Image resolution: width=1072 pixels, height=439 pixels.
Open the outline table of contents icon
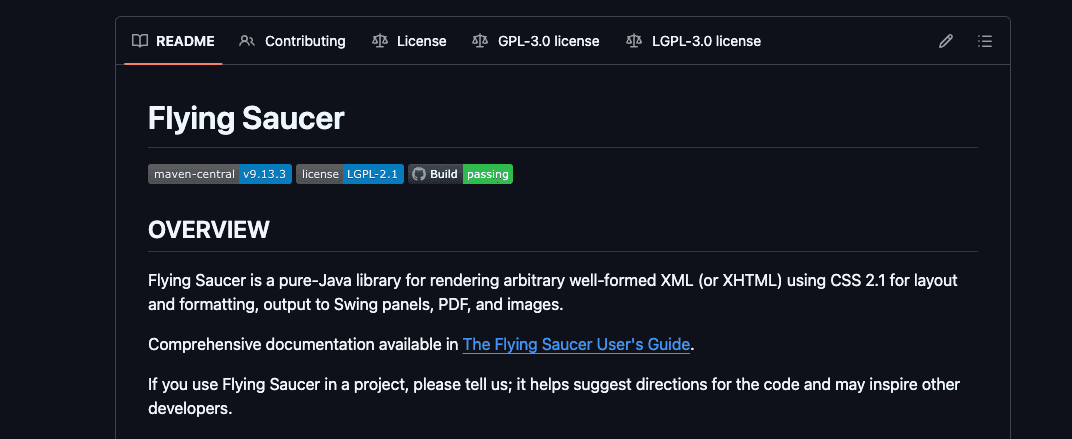coord(984,41)
